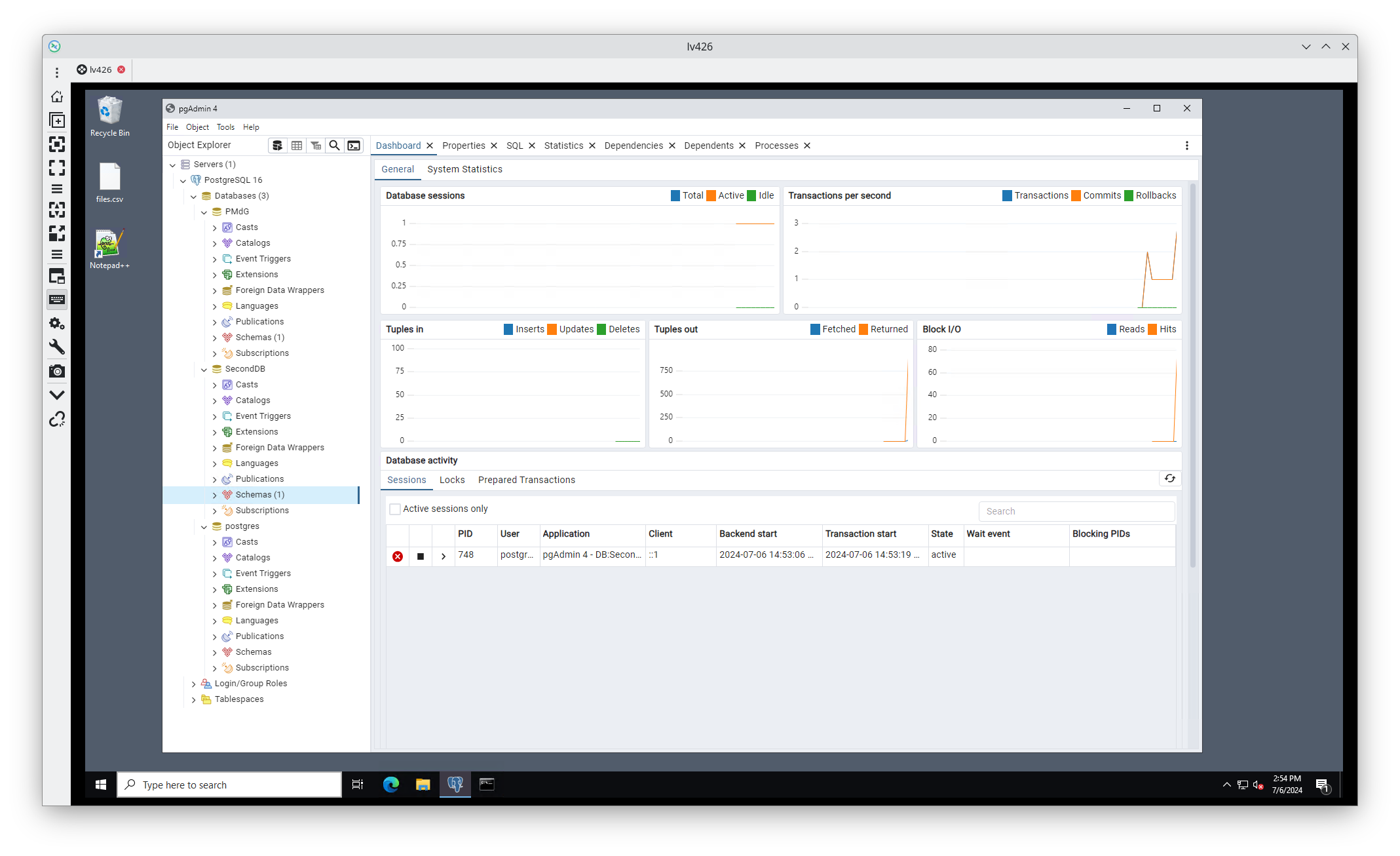Viewport: 1400px width, 856px height.
Task: Take a screenshot with the camera icon
Action: (57, 371)
